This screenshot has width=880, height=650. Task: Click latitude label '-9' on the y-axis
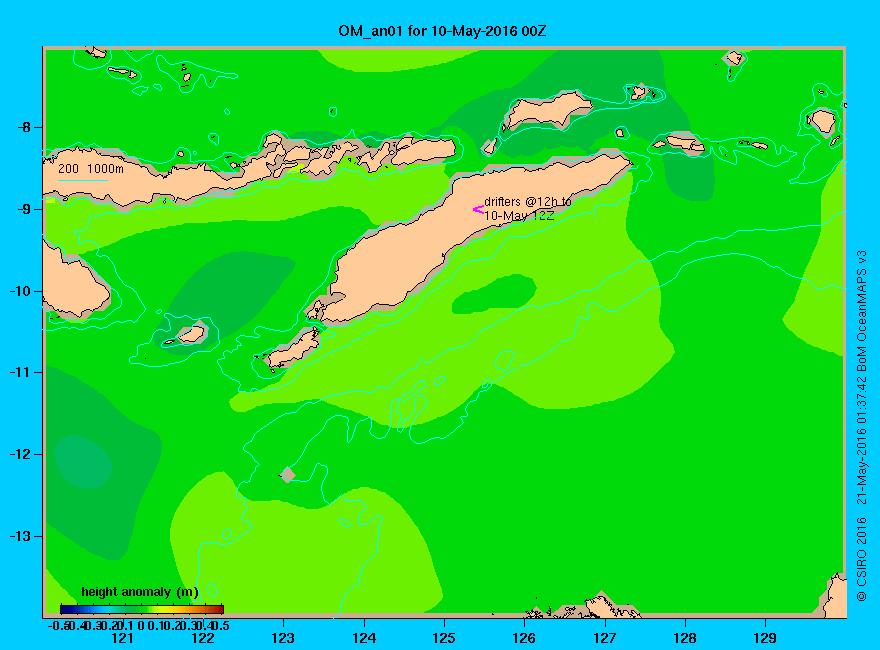click(24, 209)
